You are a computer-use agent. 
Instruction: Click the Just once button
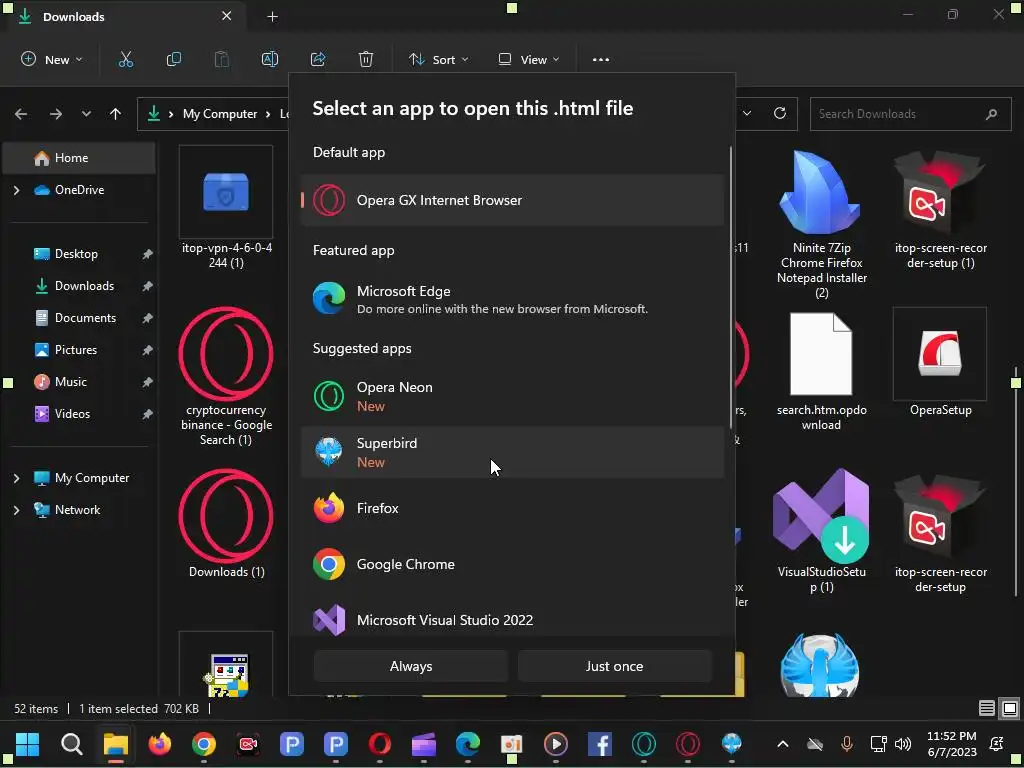[614, 666]
